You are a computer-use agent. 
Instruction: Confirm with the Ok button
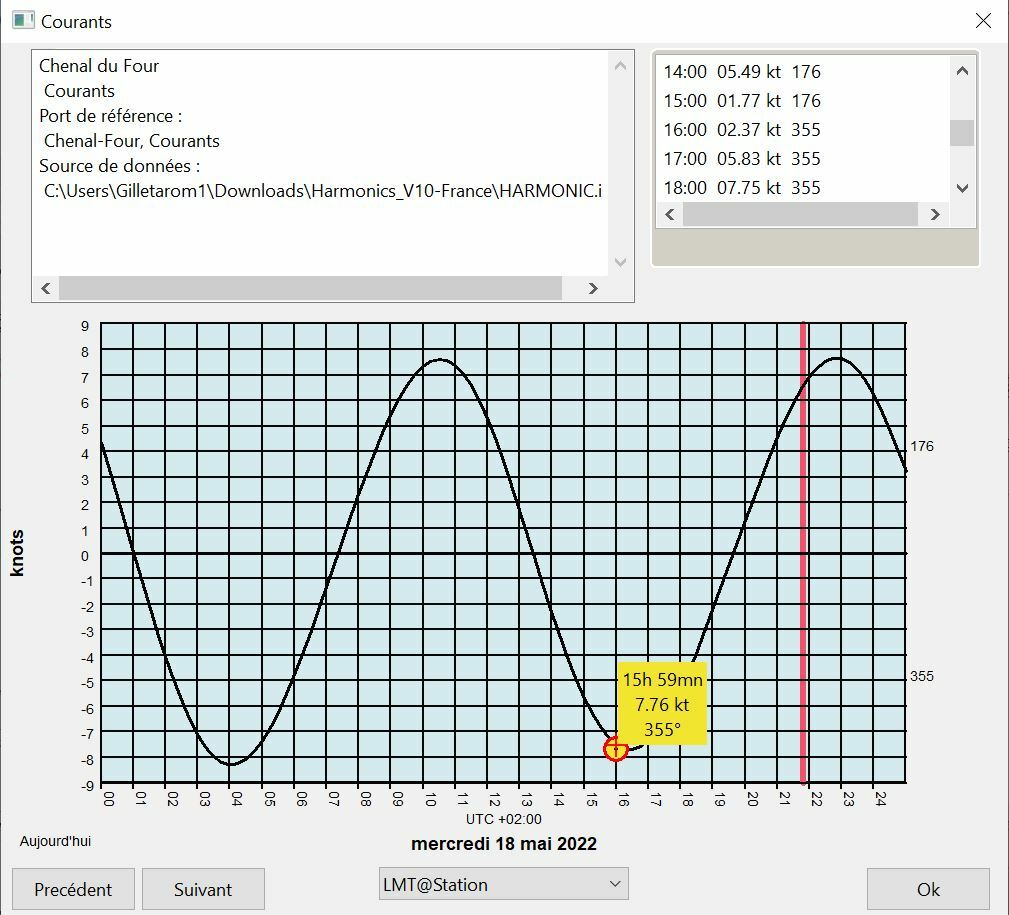click(x=928, y=889)
